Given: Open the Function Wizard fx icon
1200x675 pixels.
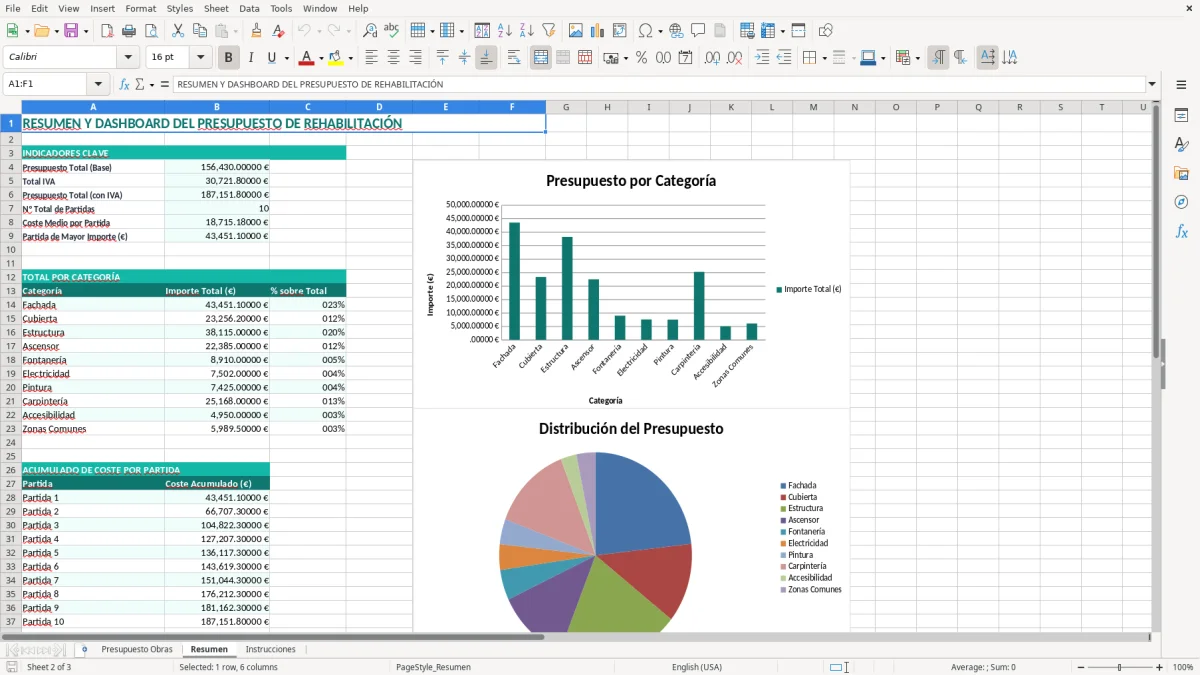Looking at the screenshot, I should point(124,85).
